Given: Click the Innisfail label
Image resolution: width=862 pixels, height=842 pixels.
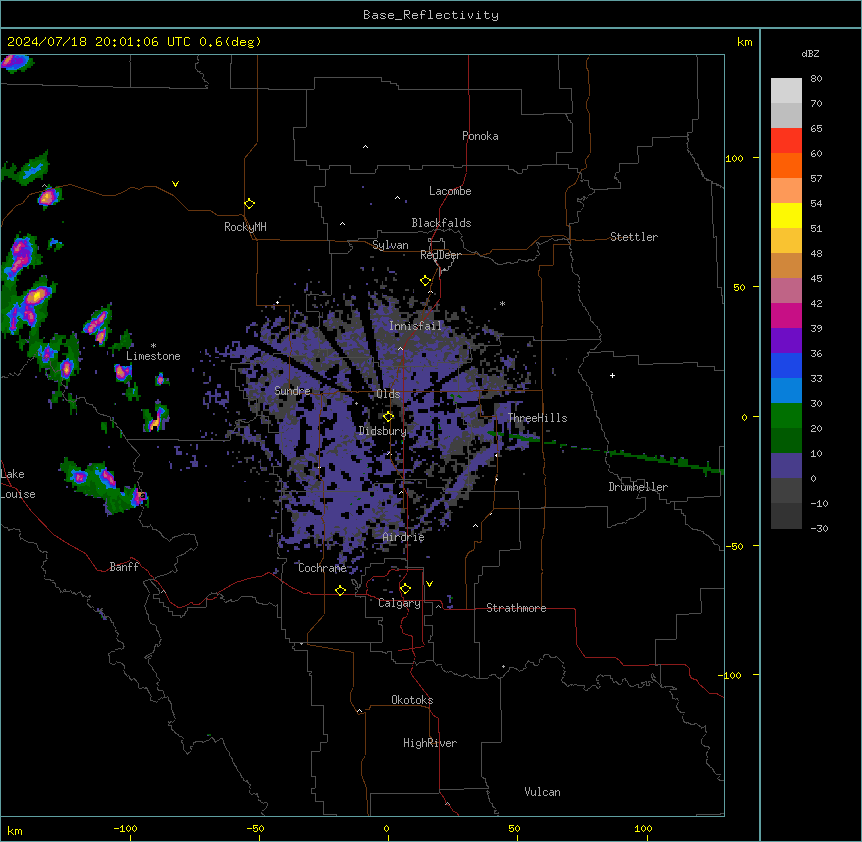Looking at the screenshot, I should tap(415, 326).
